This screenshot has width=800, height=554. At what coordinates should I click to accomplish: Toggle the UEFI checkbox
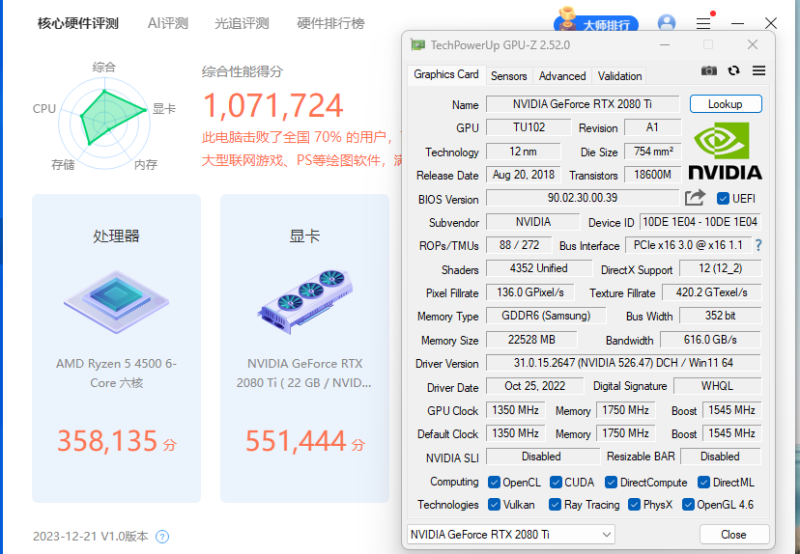tap(722, 198)
